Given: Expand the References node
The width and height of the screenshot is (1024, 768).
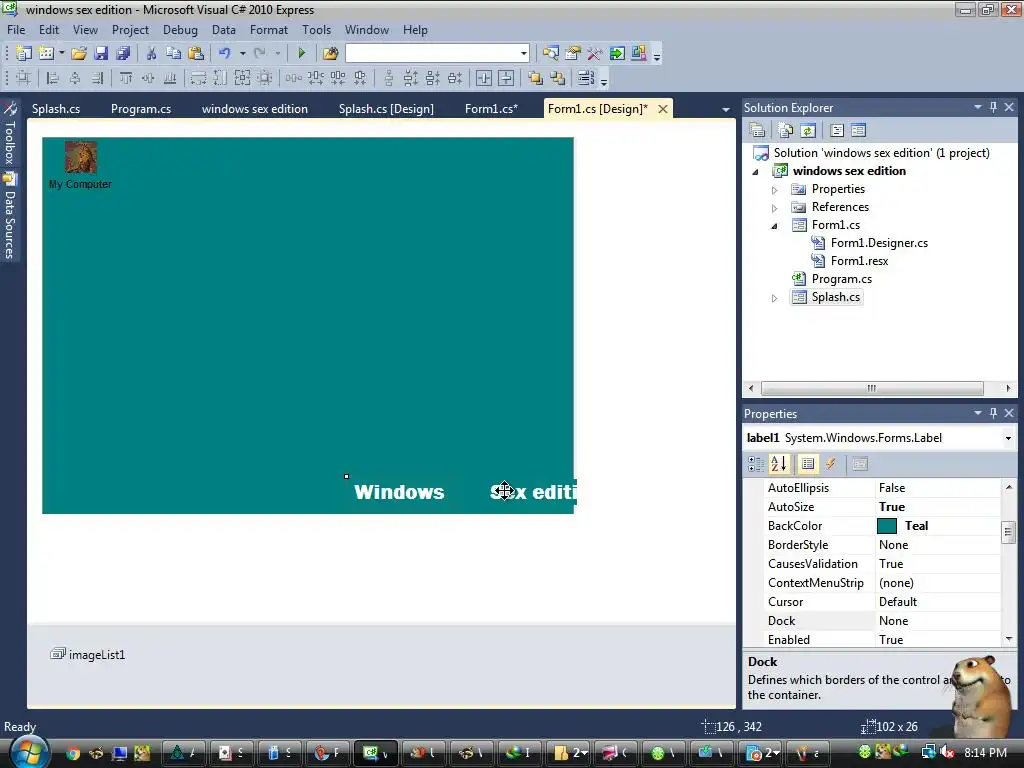Looking at the screenshot, I should (x=775, y=208).
